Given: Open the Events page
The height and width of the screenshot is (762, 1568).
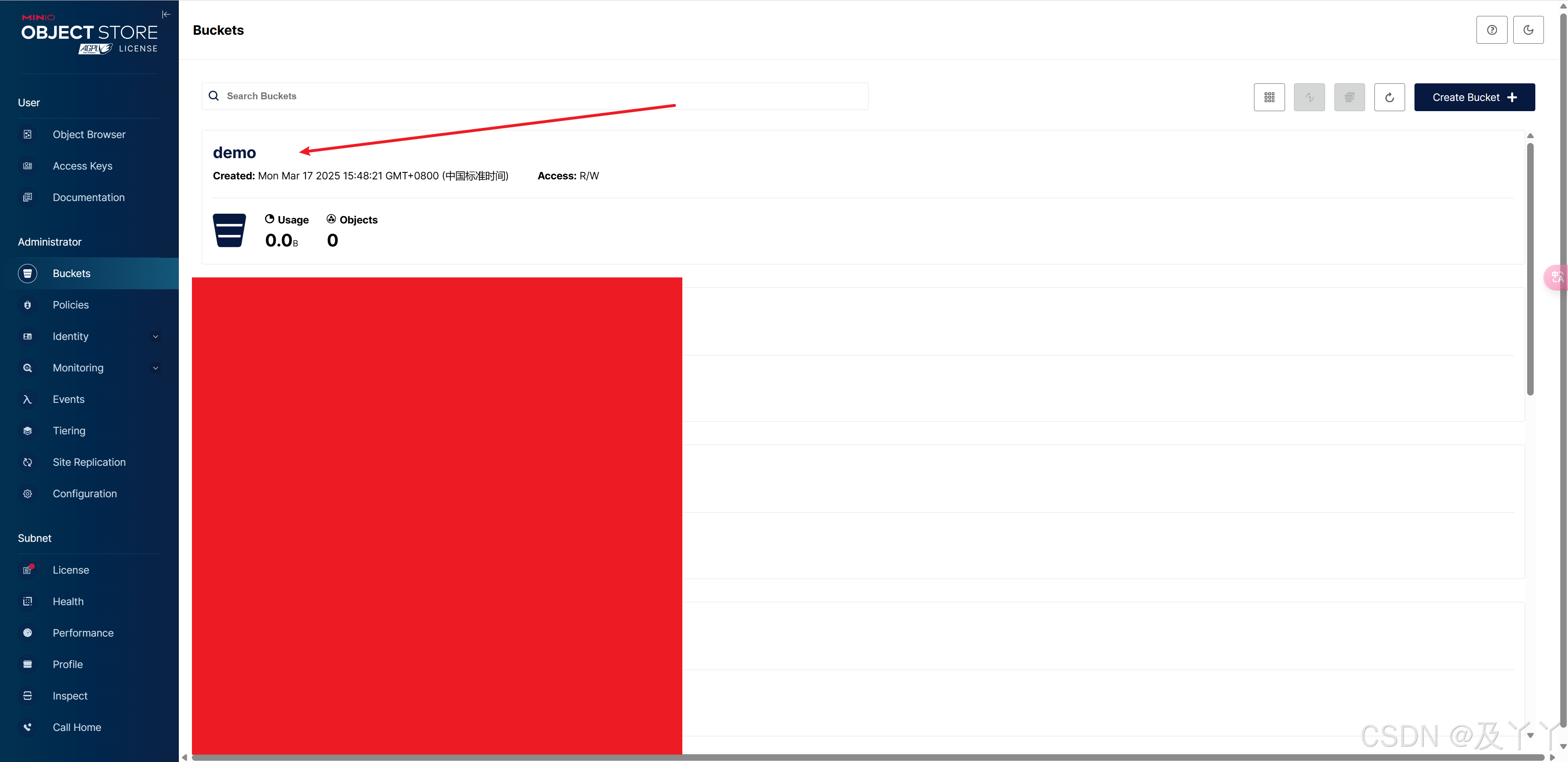Looking at the screenshot, I should coord(89,400).
